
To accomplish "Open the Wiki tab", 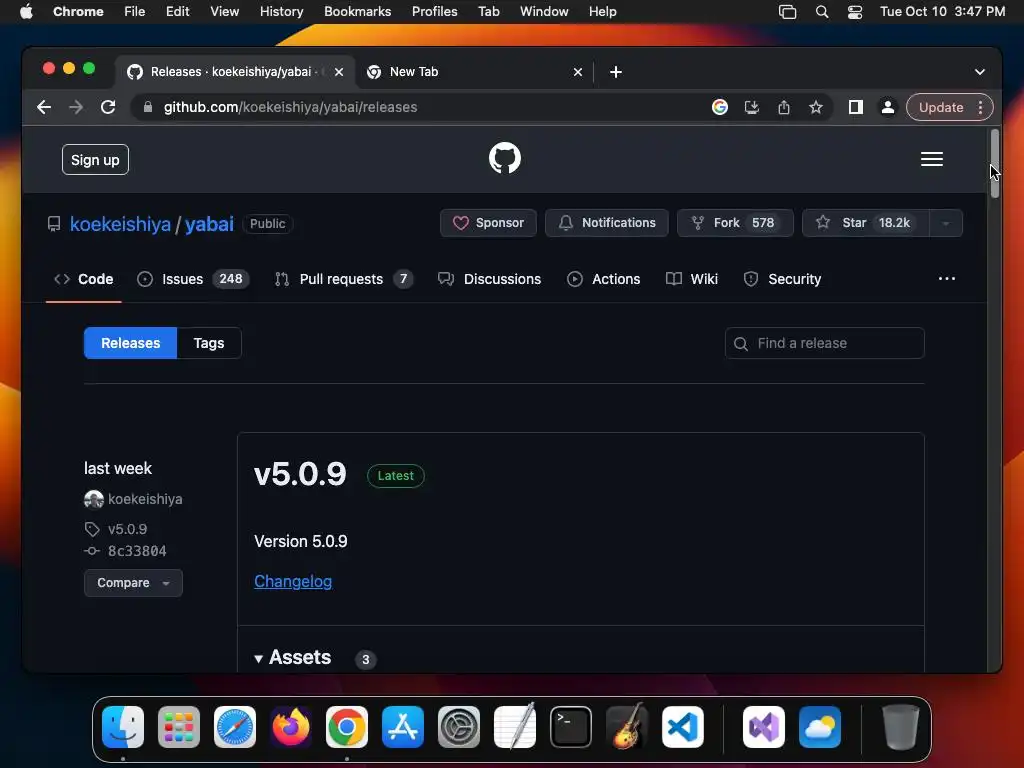I will point(692,279).
